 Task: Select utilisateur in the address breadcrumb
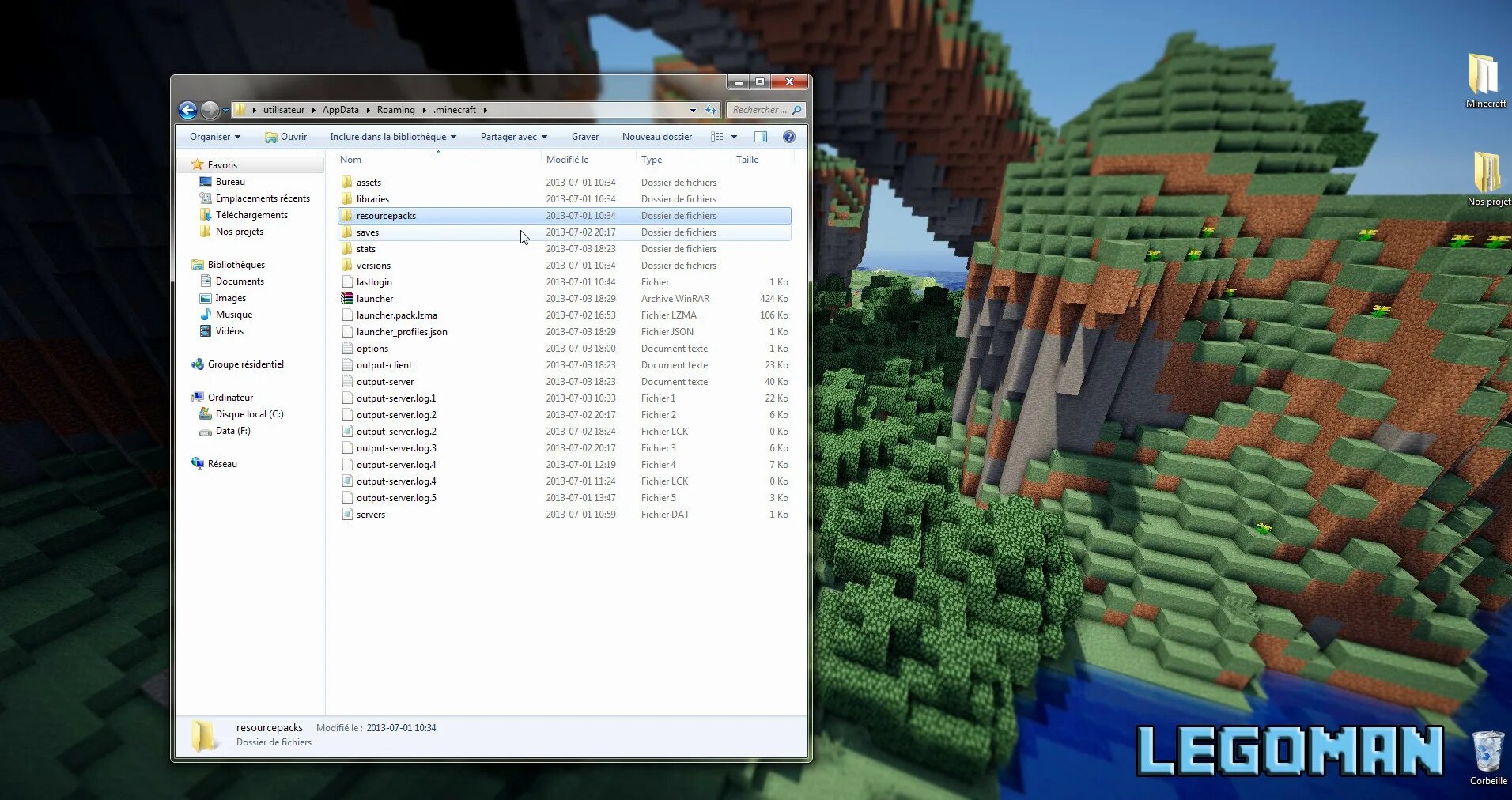(284, 110)
